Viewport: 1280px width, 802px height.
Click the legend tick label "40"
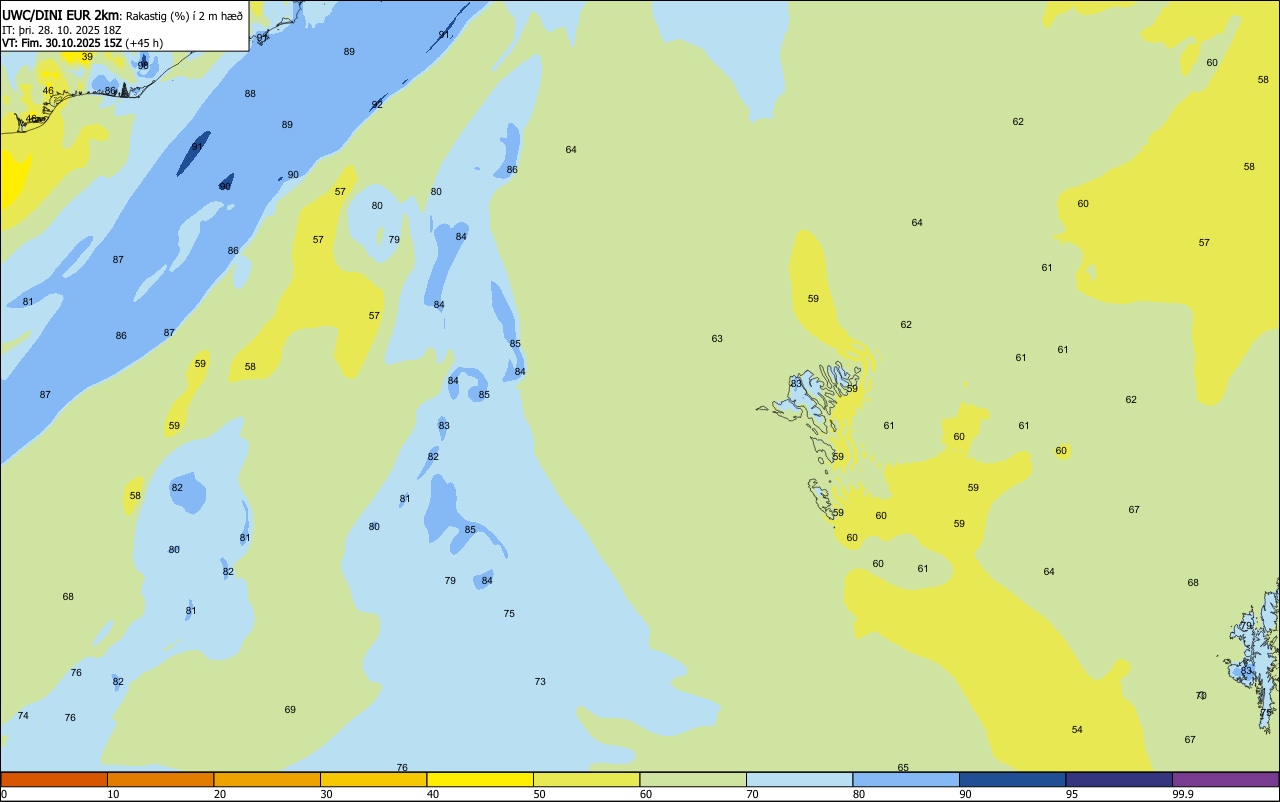click(433, 794)
